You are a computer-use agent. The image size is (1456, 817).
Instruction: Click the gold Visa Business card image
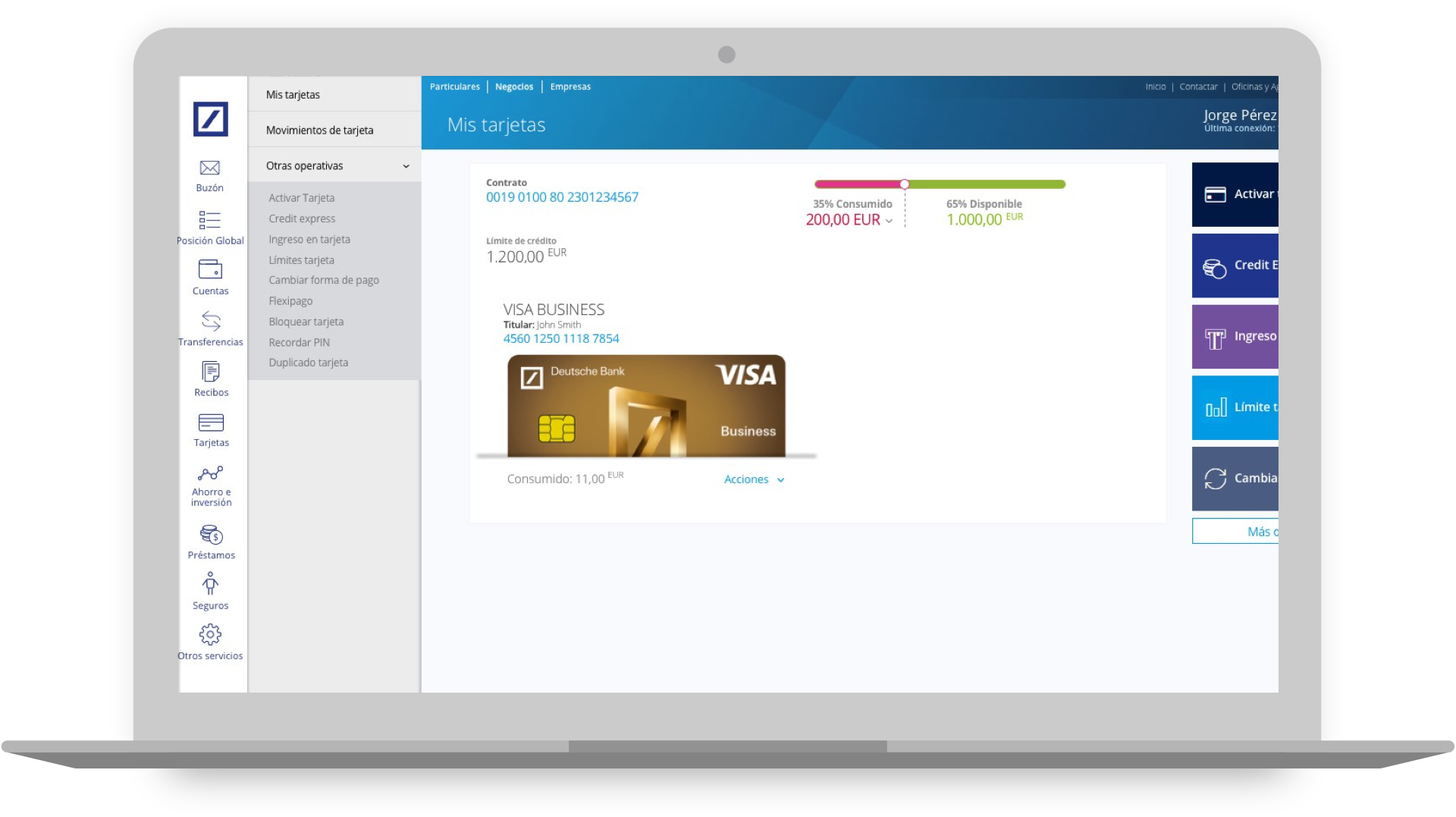(646, 406)
